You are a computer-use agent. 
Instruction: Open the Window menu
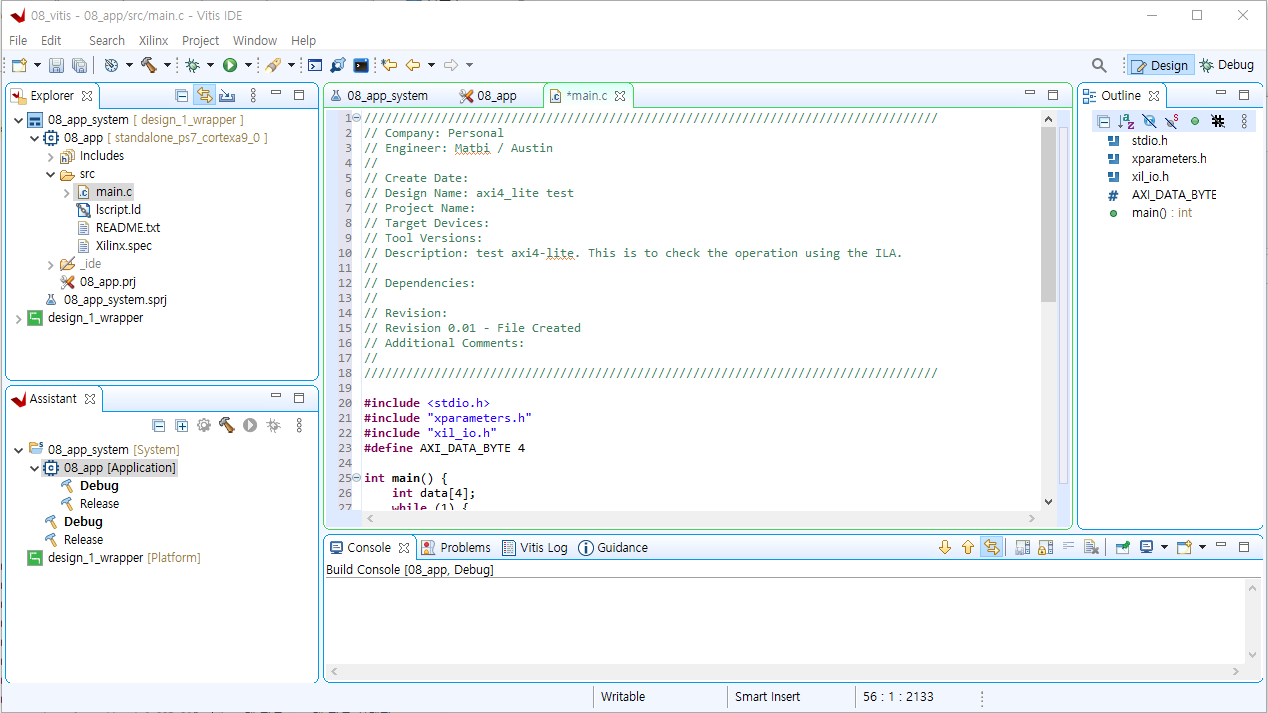[255, 41]
